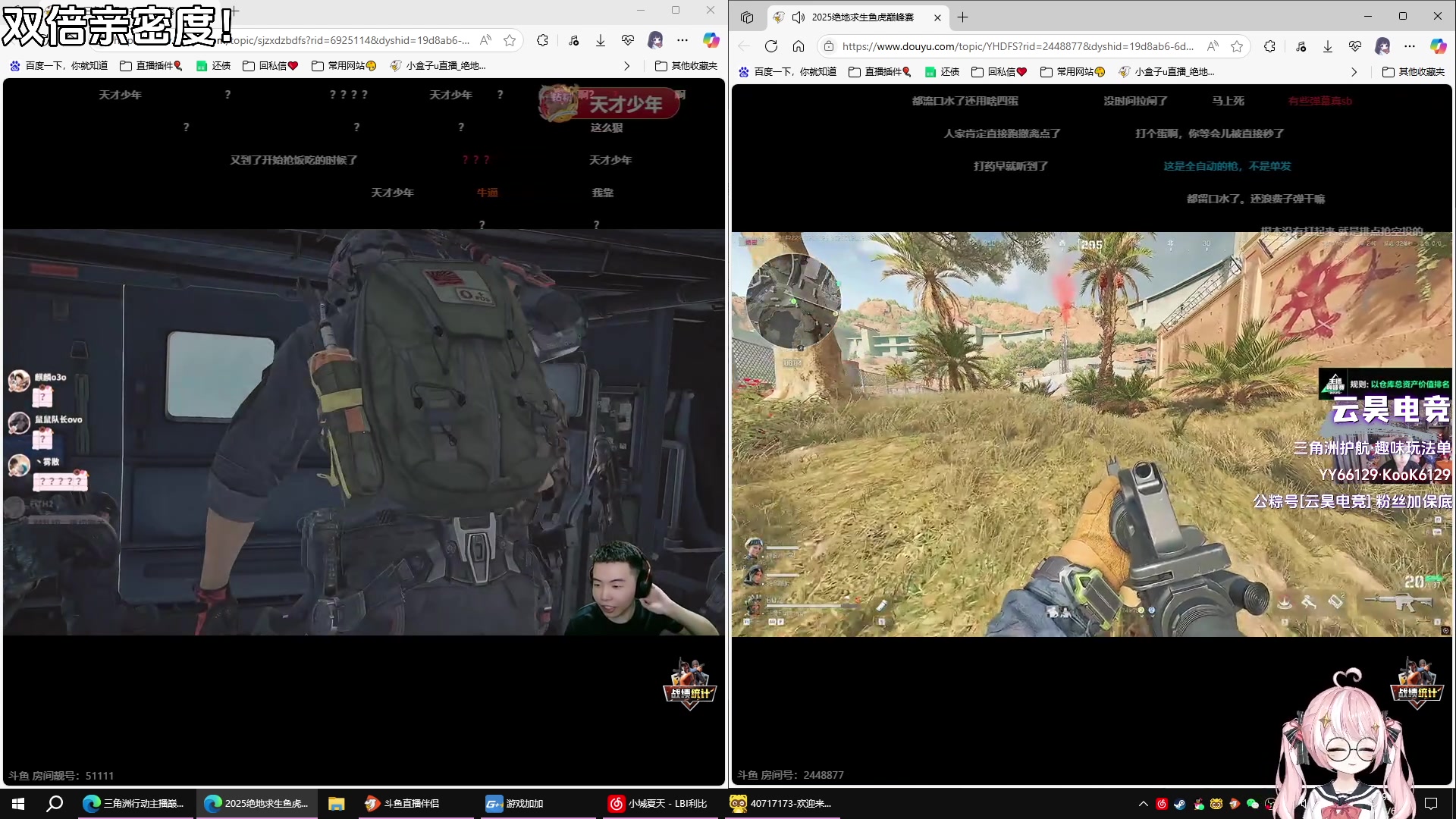Refresh the douyu page in right browser
The image size is (1456, 819).
[771, 46]
